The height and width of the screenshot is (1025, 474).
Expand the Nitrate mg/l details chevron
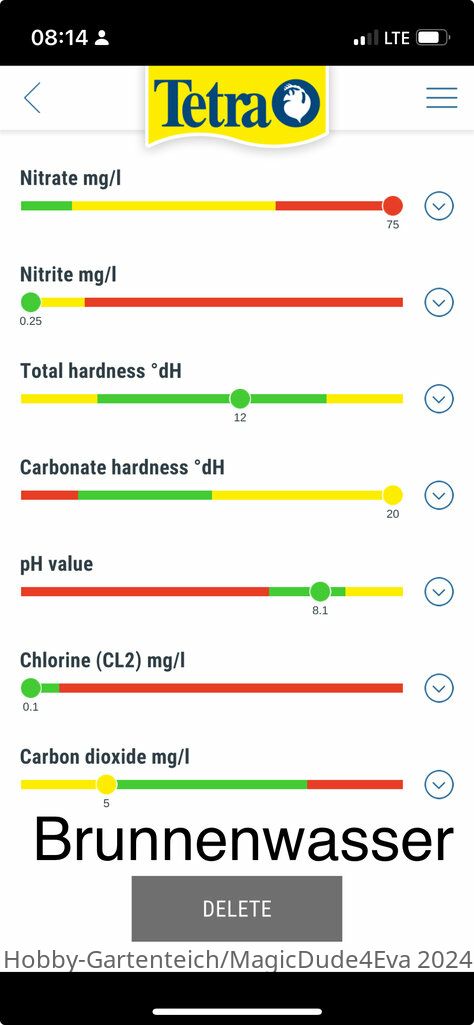(x=439, y=207)
